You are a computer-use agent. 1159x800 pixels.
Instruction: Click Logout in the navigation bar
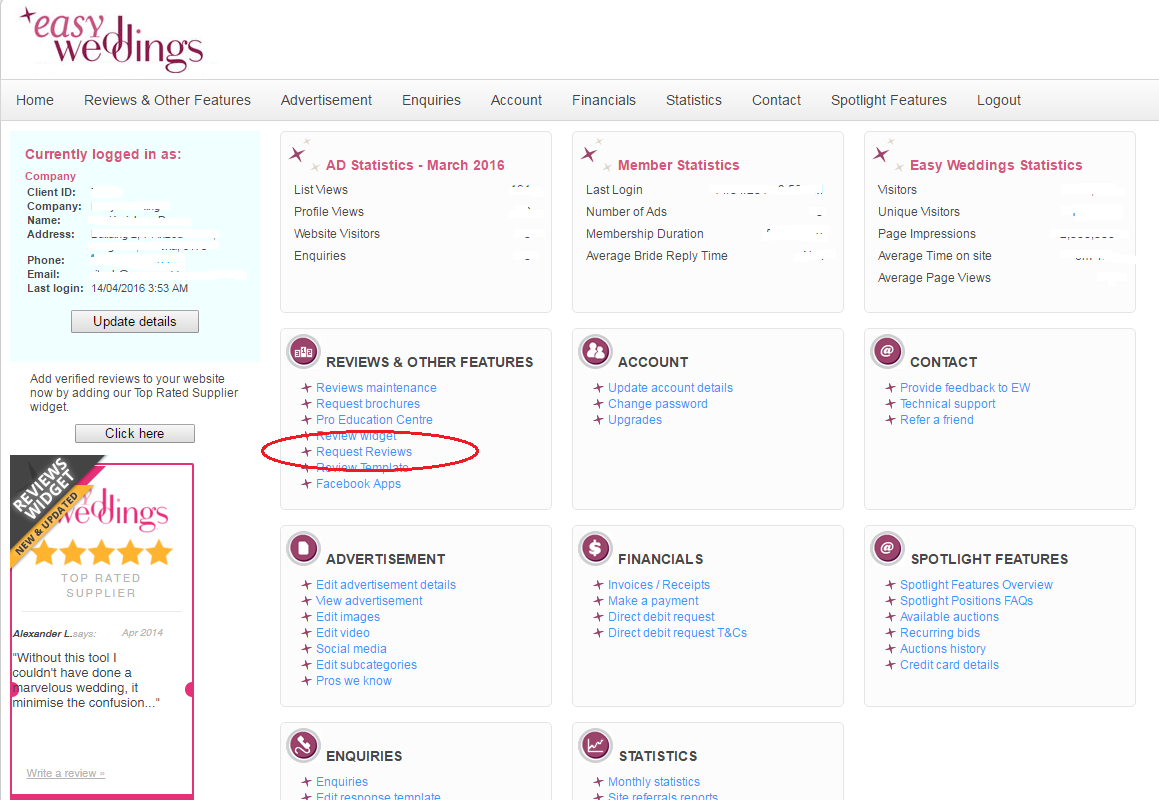999,100
